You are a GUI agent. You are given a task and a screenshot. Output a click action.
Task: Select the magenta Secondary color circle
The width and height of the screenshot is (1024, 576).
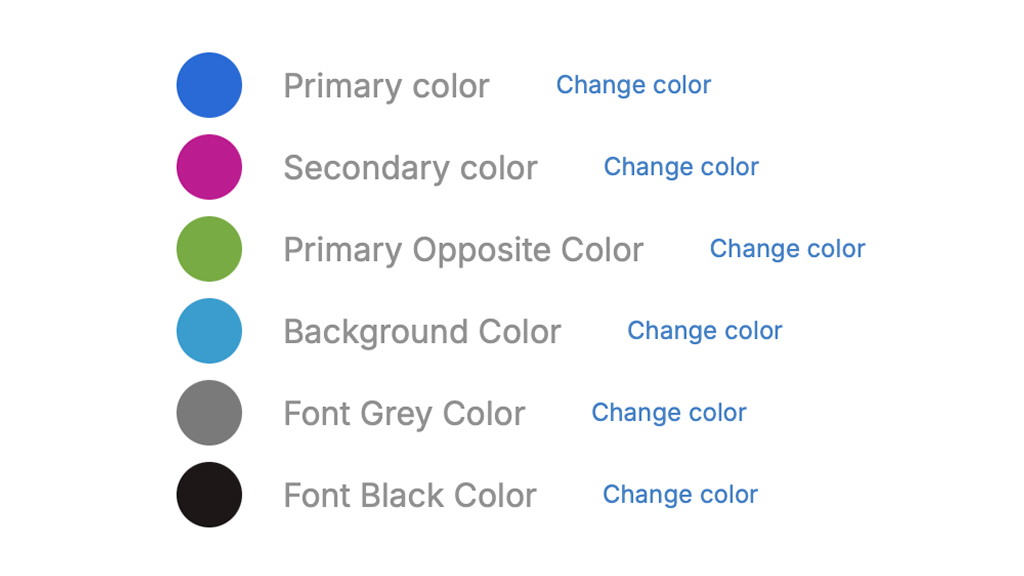point(209,167)
